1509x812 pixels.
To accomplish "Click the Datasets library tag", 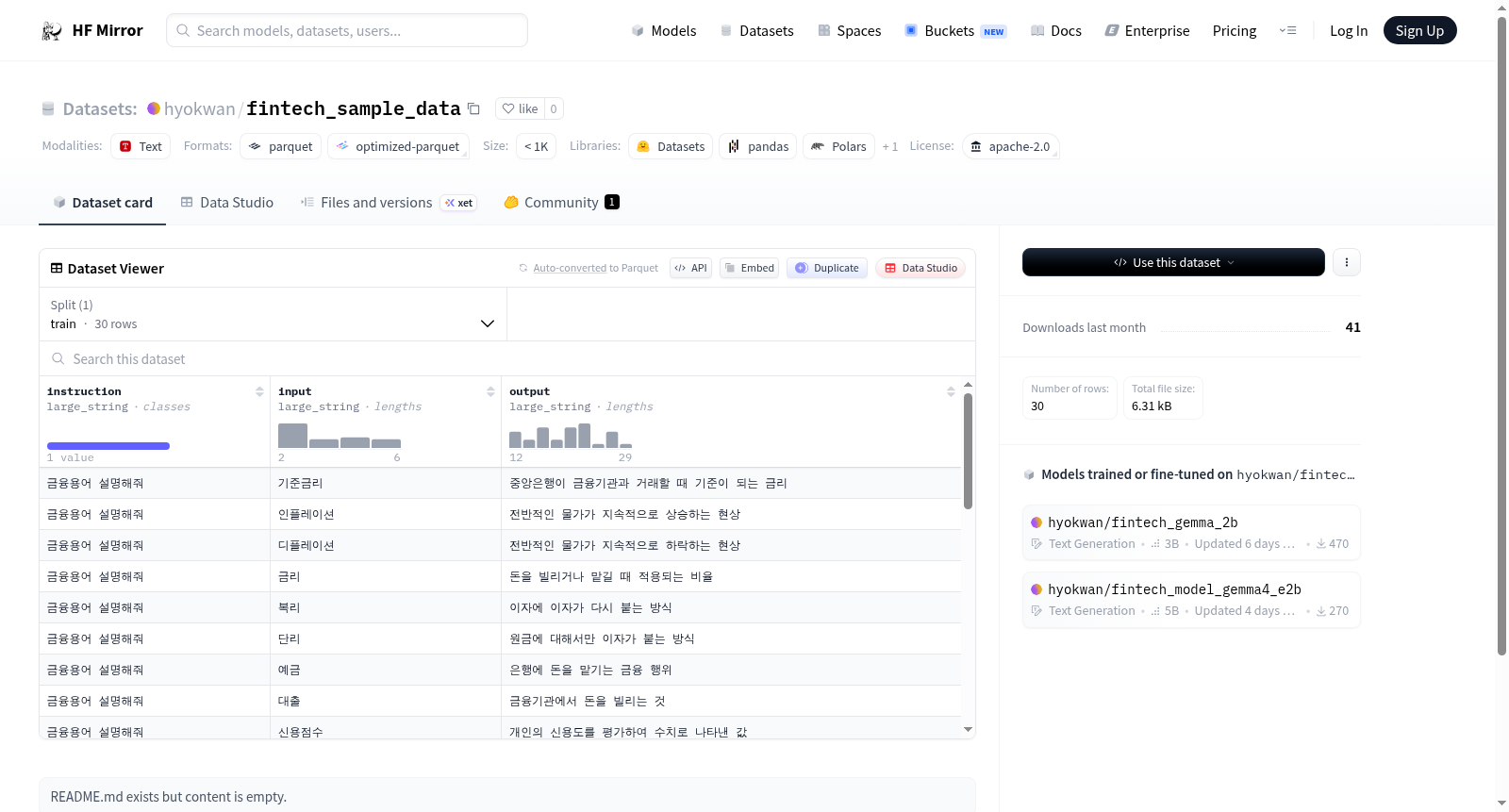I will coord(671,146).
